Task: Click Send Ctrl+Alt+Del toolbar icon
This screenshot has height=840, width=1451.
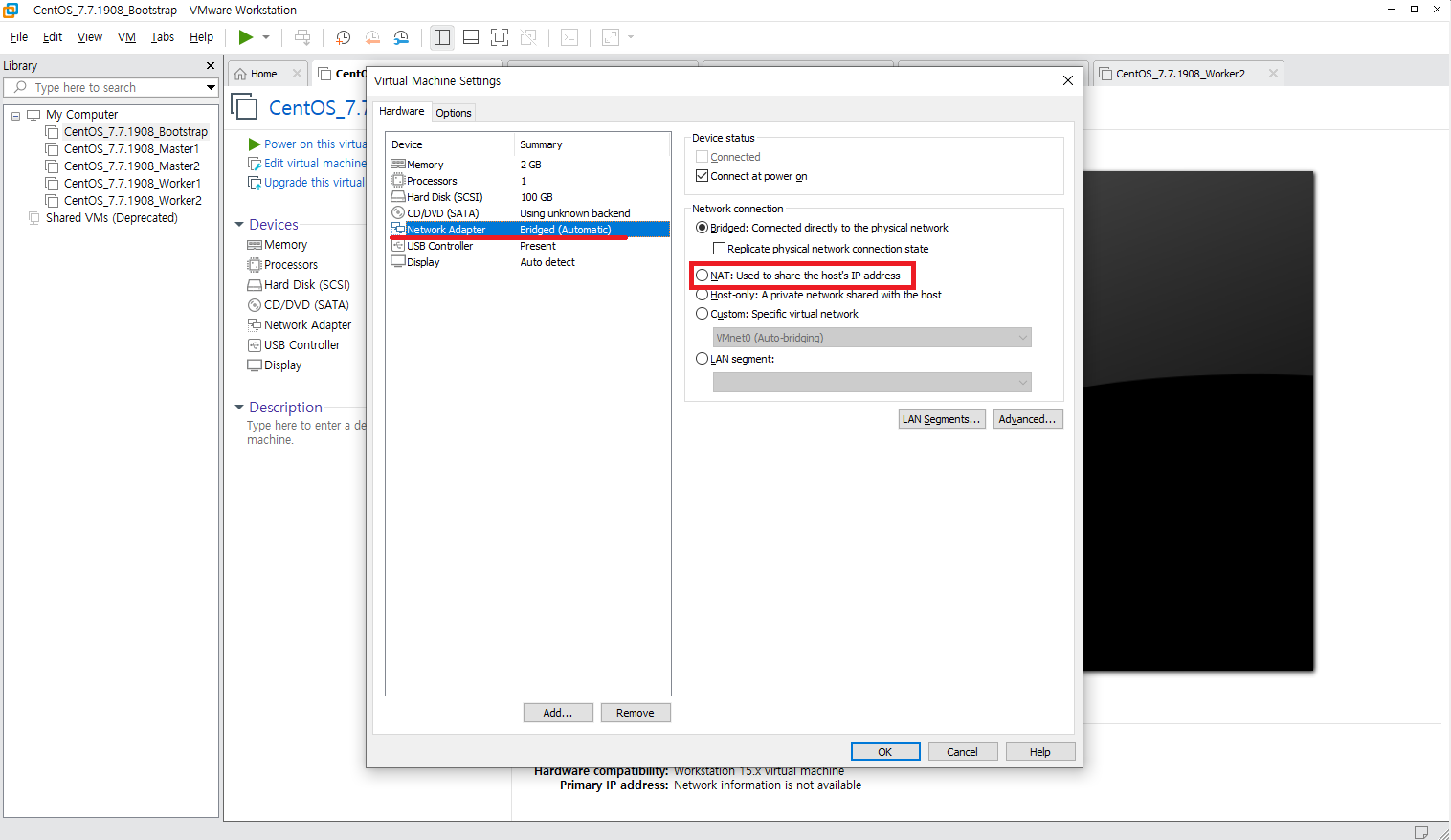Action: (302, 37)
